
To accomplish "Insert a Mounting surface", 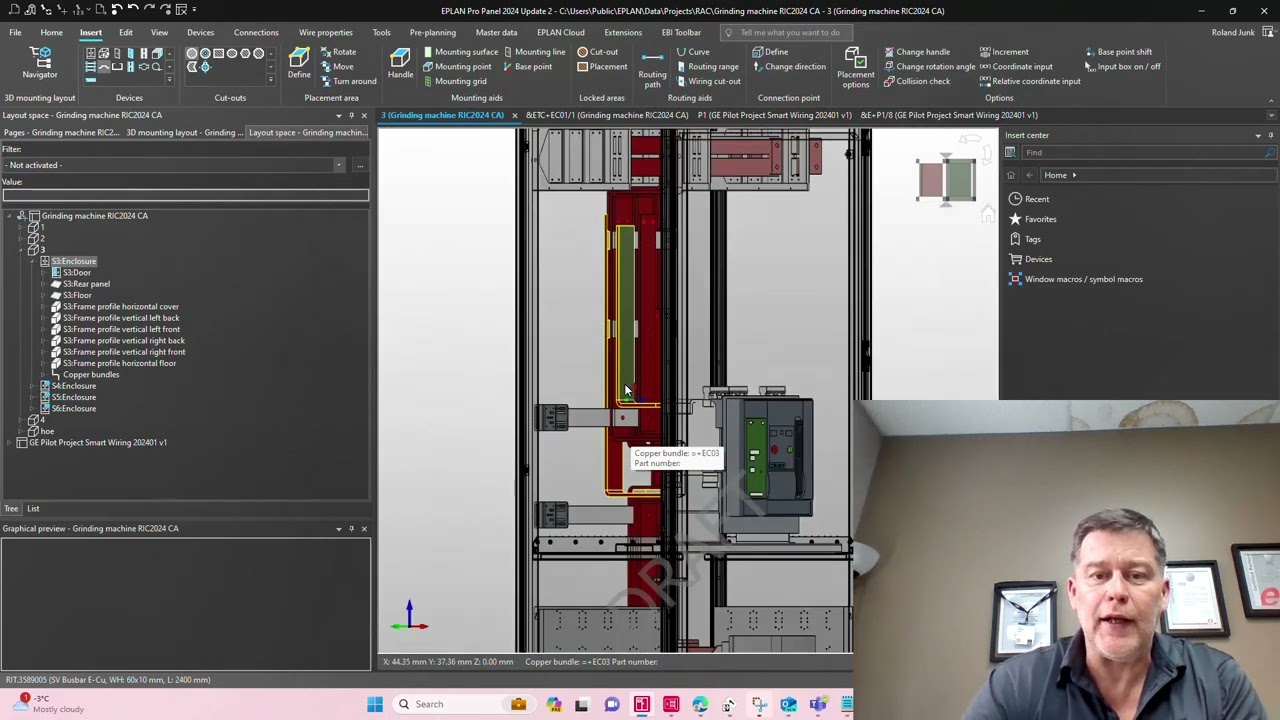I will [460, 52].
